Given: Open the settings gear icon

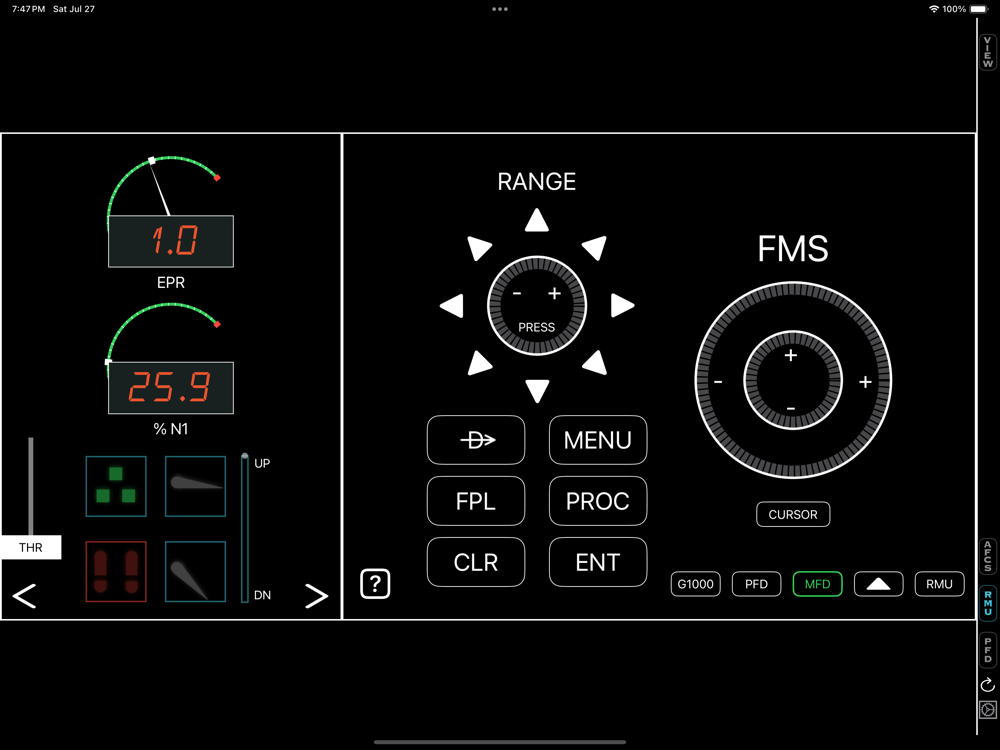Looking at the screenshot, I should 988,709.
